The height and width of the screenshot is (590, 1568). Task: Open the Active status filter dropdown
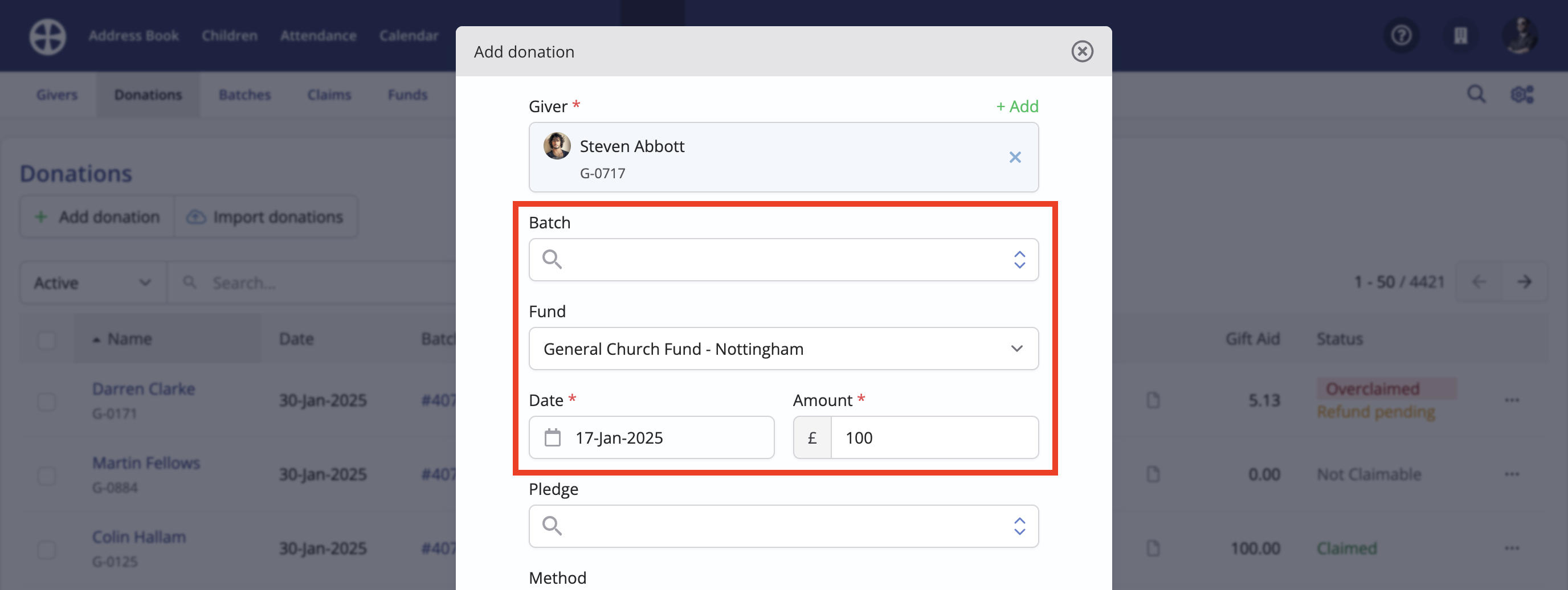pos(93,283)
